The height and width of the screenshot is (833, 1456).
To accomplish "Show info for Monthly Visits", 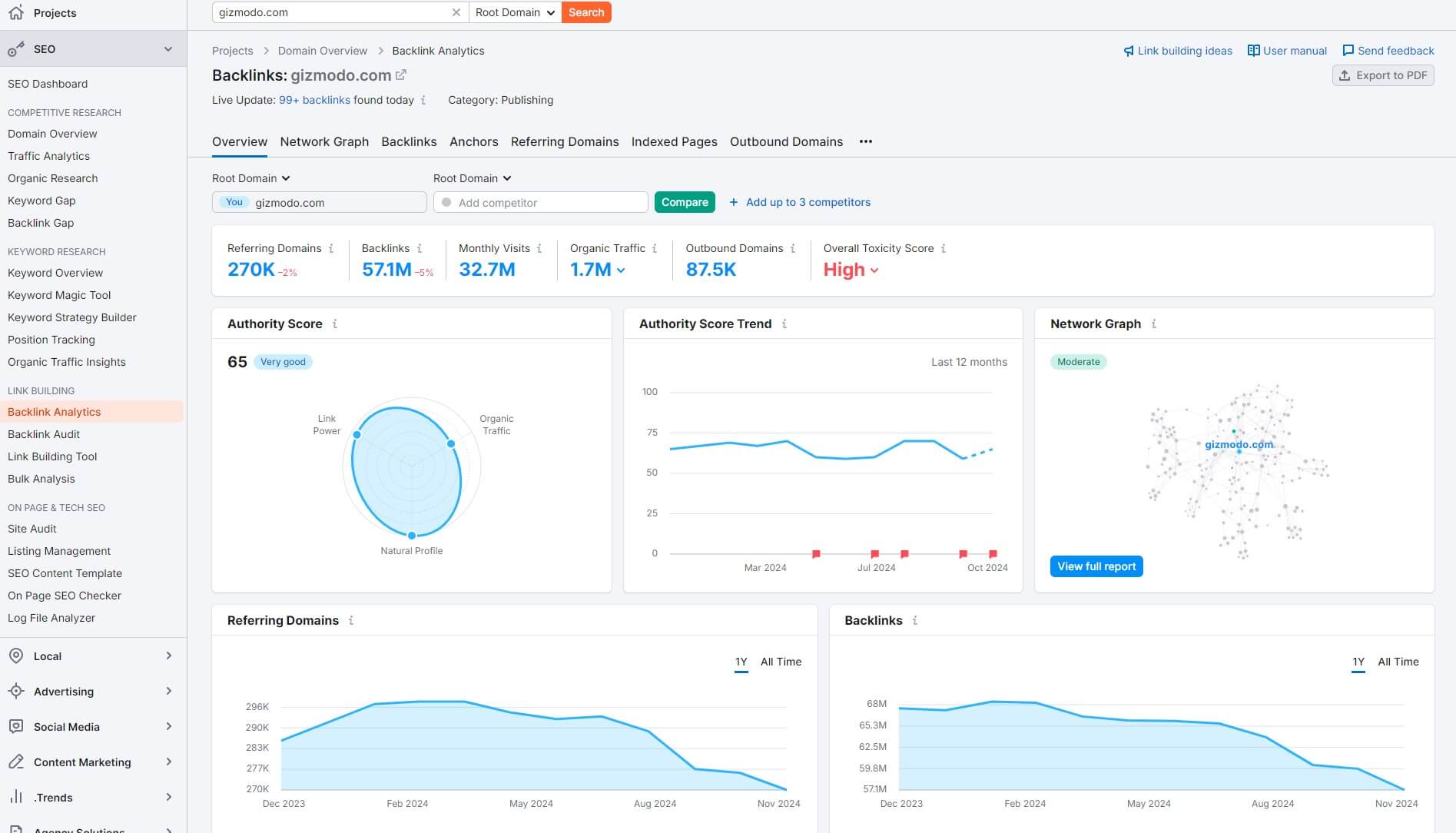I will [539, 248].
